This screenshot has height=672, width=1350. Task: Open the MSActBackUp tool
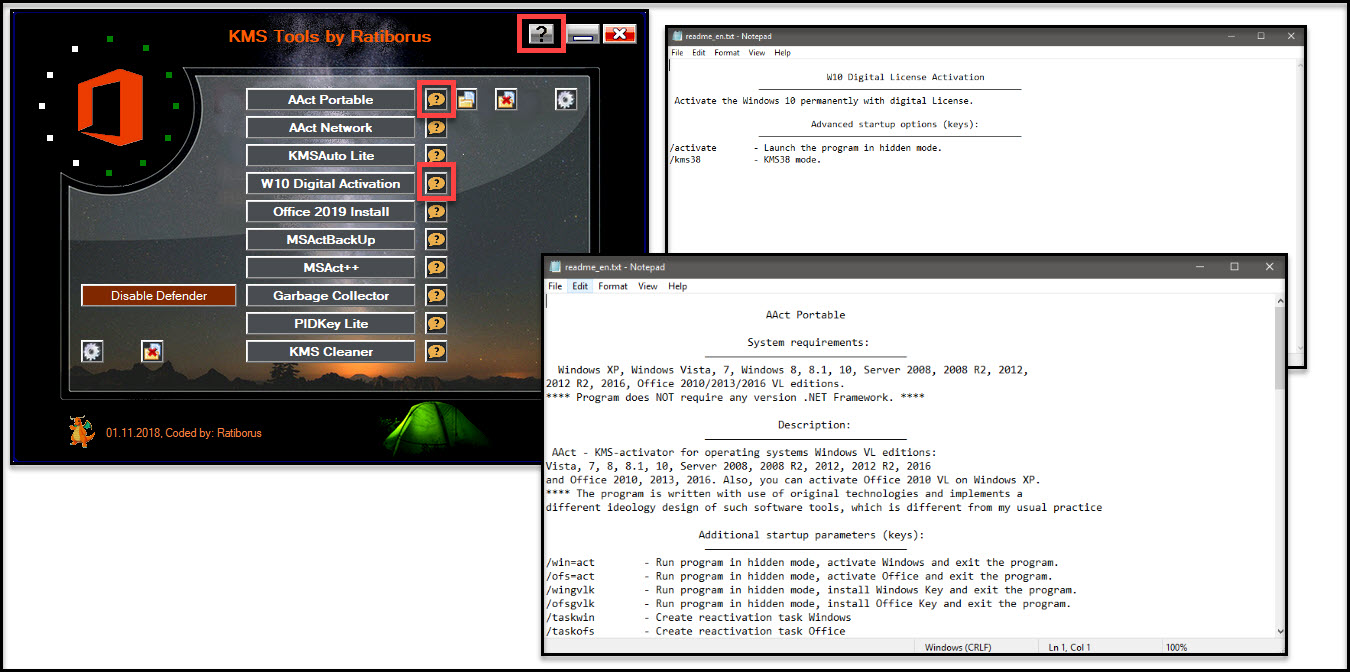pos(330,239)
